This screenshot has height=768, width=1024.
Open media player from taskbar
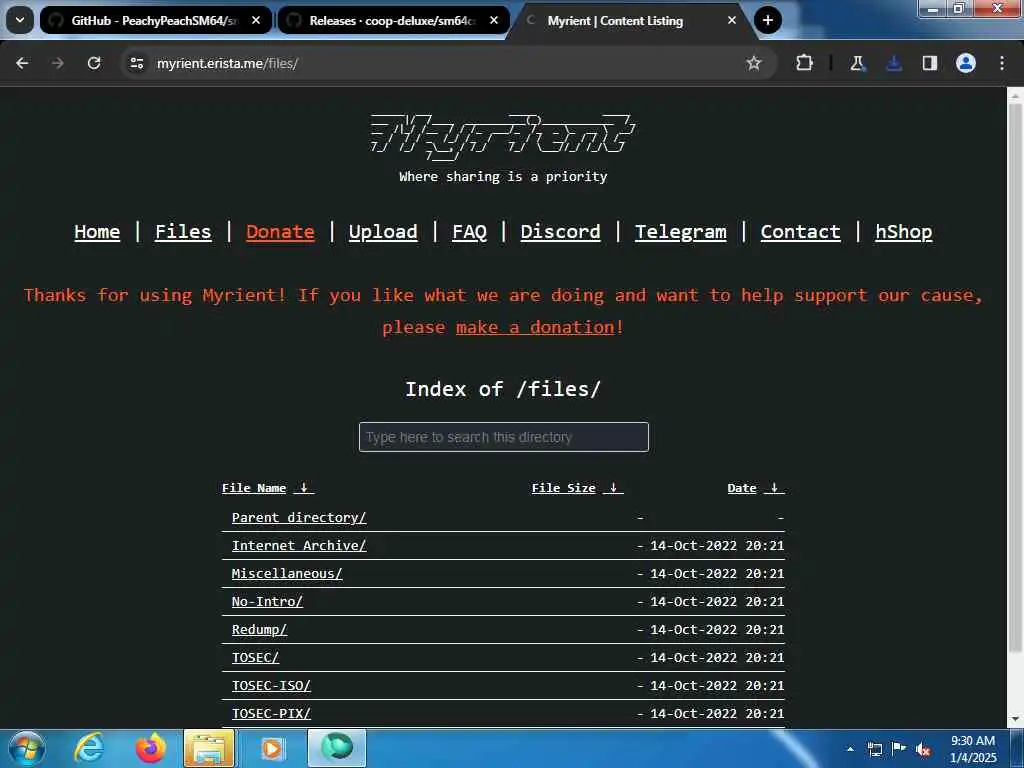point(271,748)
